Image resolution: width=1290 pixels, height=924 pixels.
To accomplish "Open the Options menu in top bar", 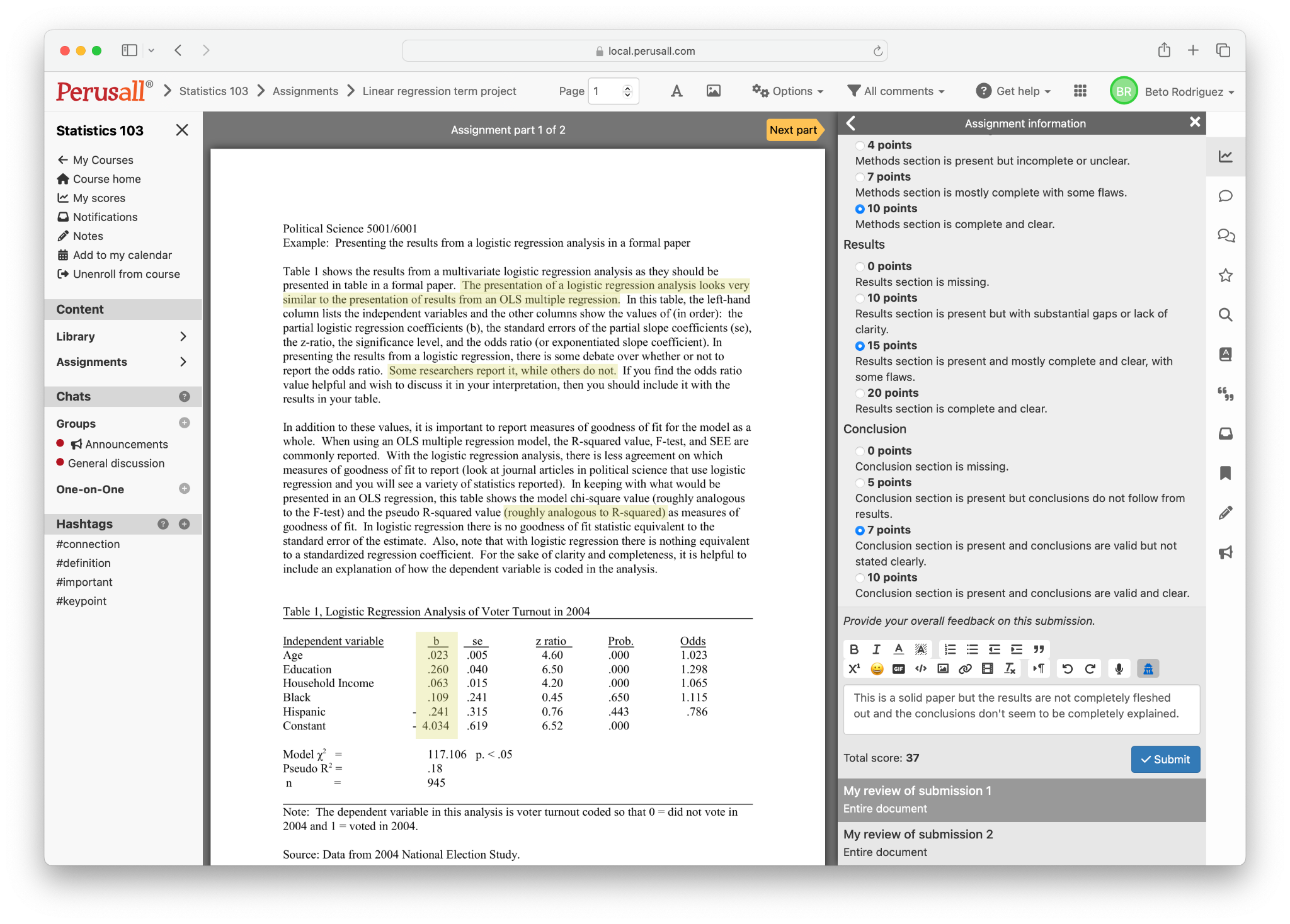I will click(x=787, y=91).
